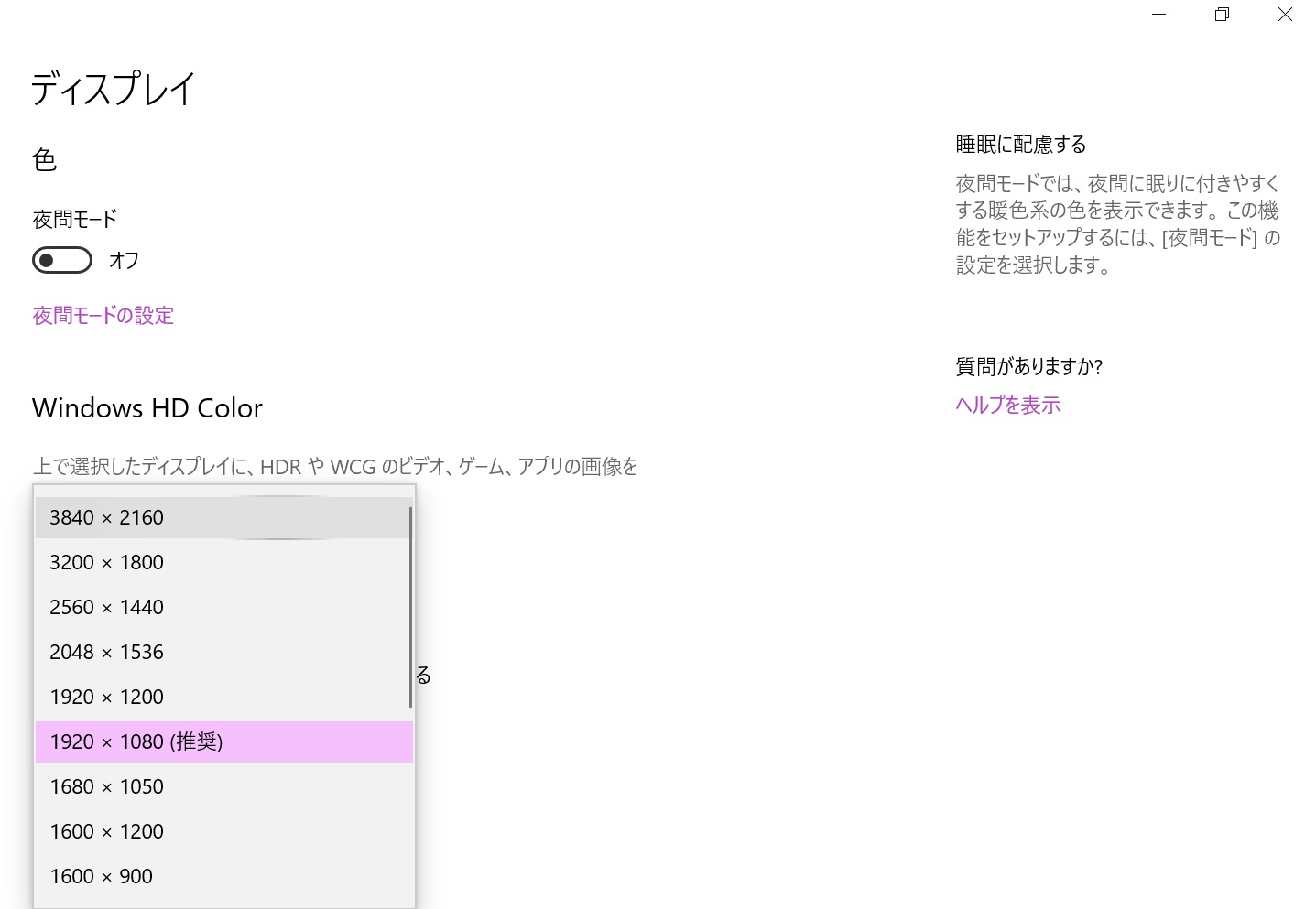The height and width of the screenshot is (909, 1316).
Task: Pick 1680 × 1050 from resolution list
Action: tap(107, 787)
